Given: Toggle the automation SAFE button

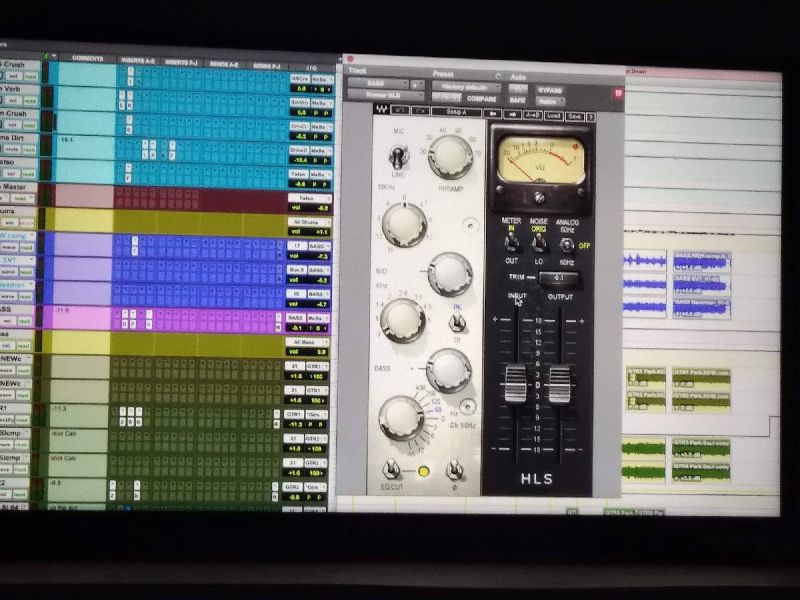Looking at the screenshot, I should (x=517, y=100).
